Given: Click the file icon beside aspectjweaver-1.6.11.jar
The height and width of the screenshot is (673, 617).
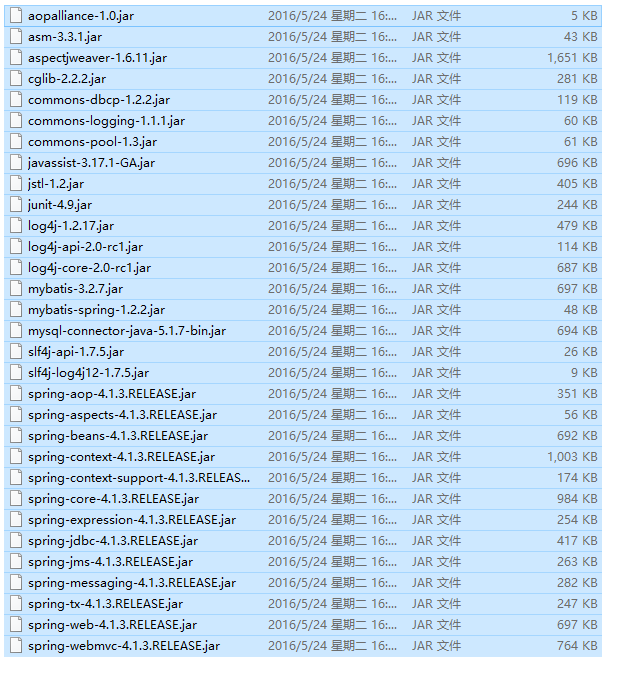Looking at the screenshot, I should (16, 58).
